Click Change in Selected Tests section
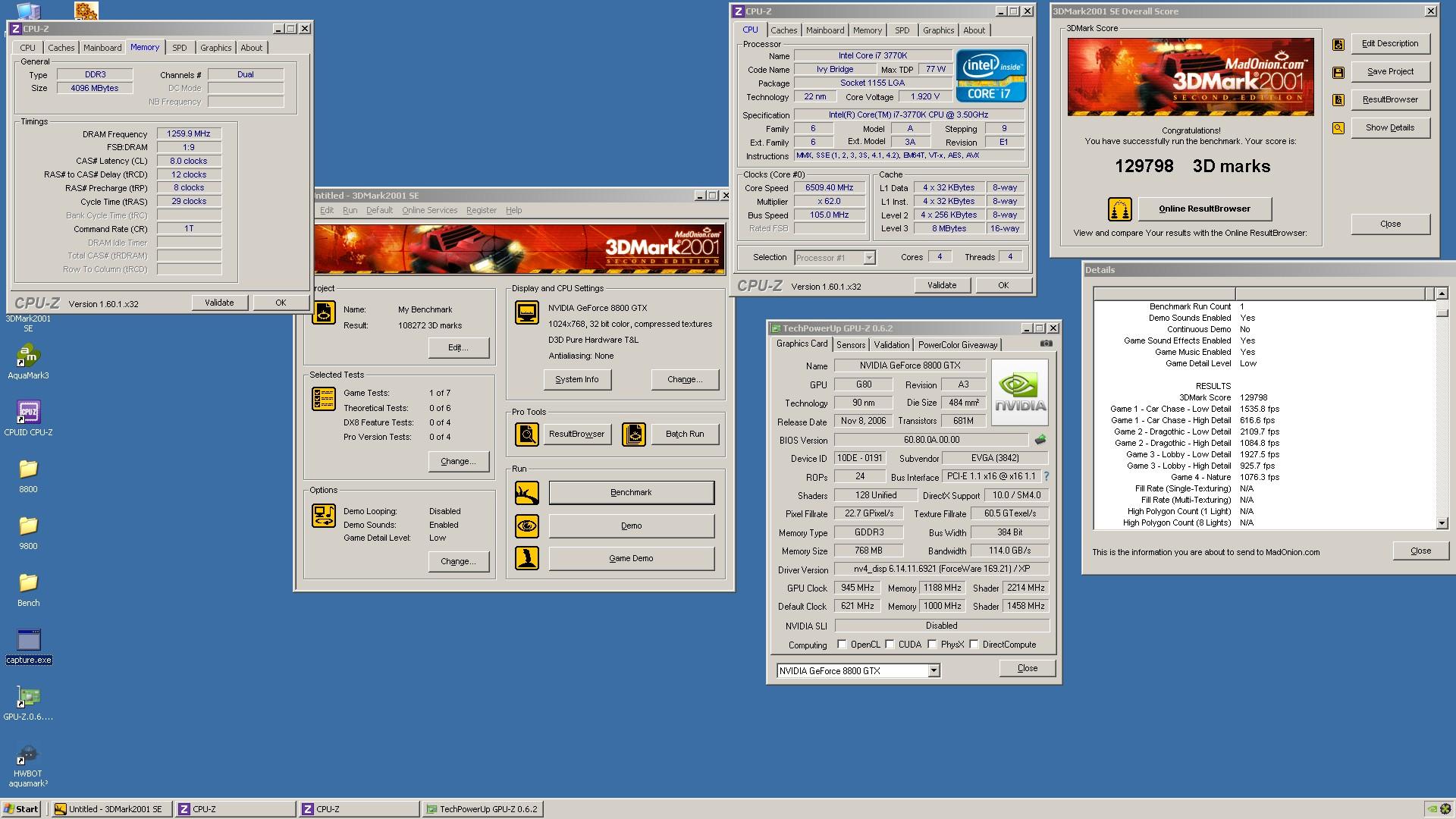This screenshot has height=819, width=1456. point(458,462)
